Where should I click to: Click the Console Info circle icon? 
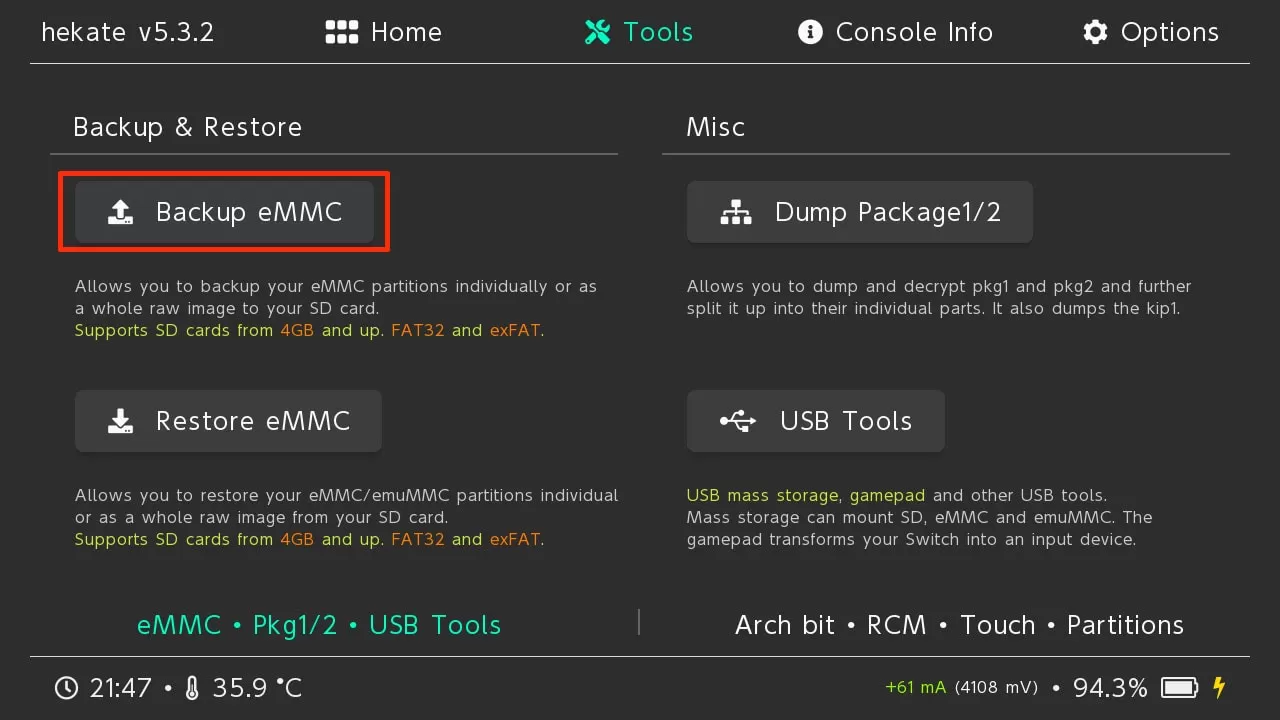[810, 32]
